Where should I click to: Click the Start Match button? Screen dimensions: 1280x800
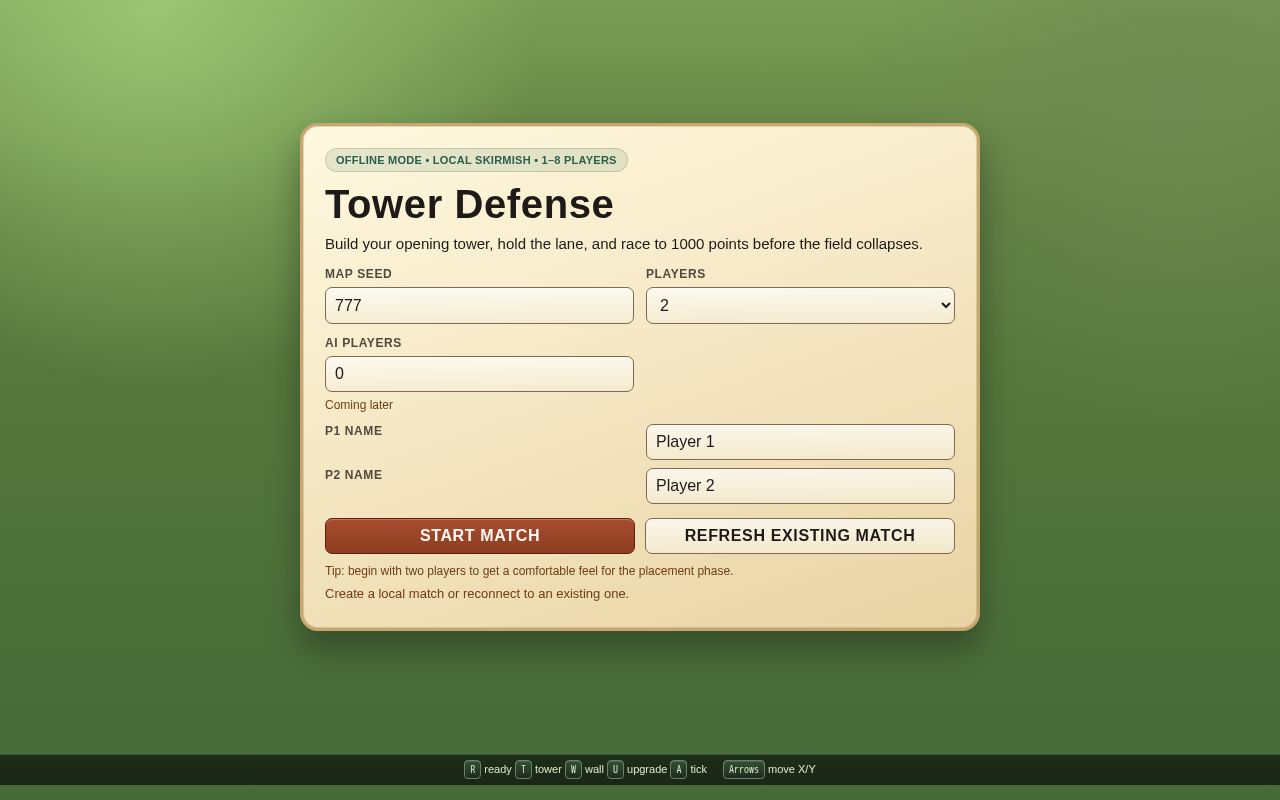[x=480, y=536]
